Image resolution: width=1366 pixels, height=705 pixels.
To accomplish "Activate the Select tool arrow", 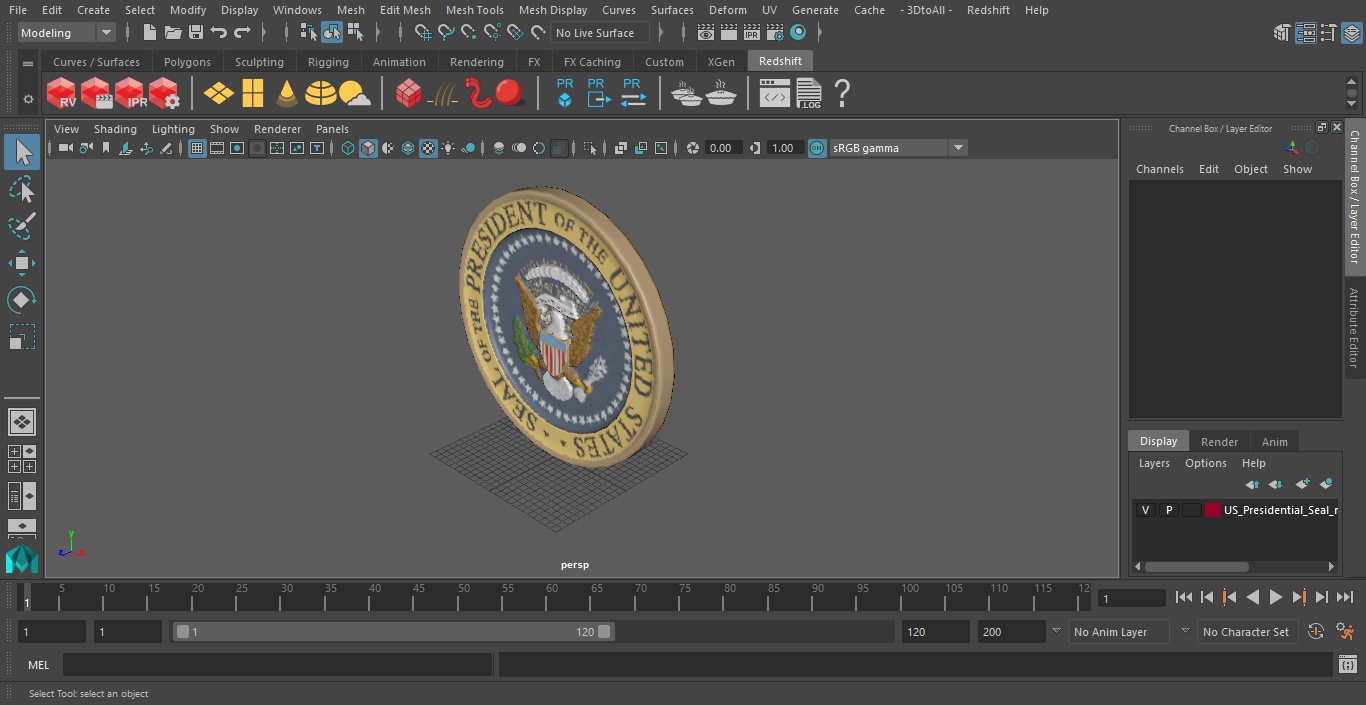I will (22, 152).
